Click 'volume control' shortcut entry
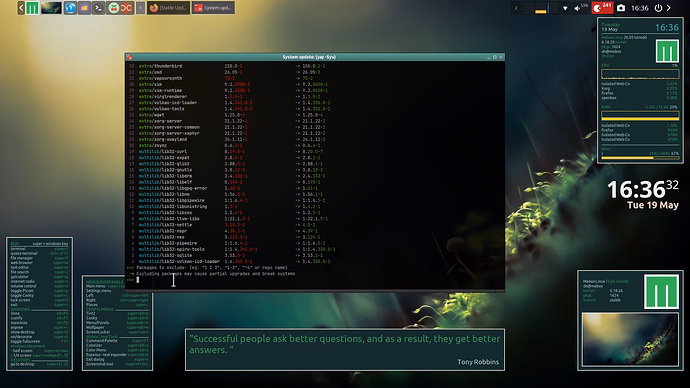The image size is (690, 388). tap(23, 286)
